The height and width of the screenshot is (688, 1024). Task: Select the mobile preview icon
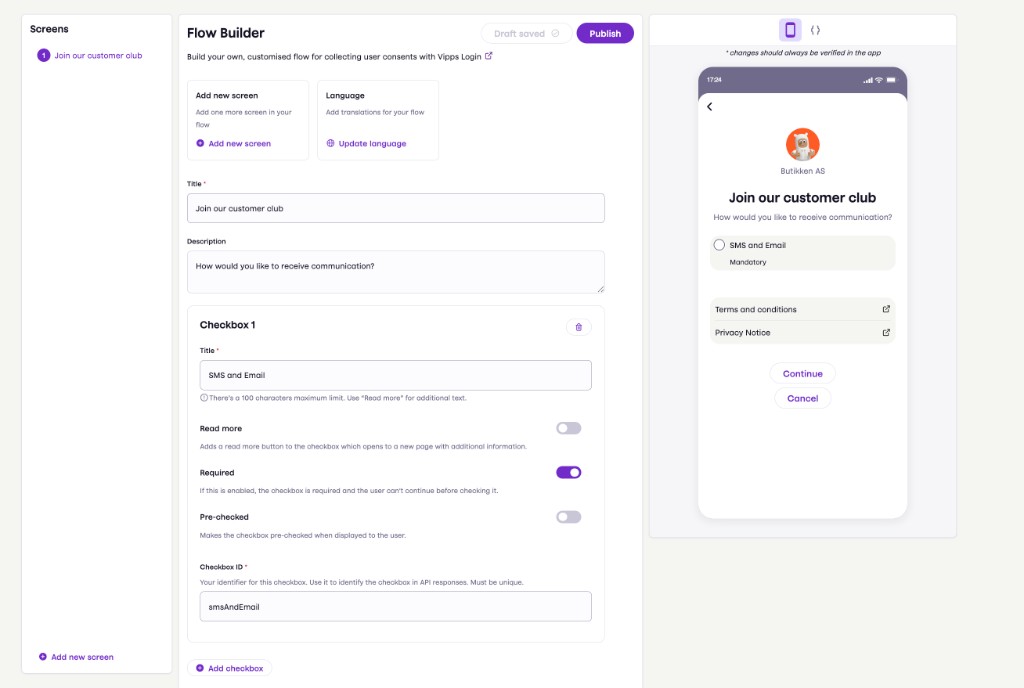789,30
